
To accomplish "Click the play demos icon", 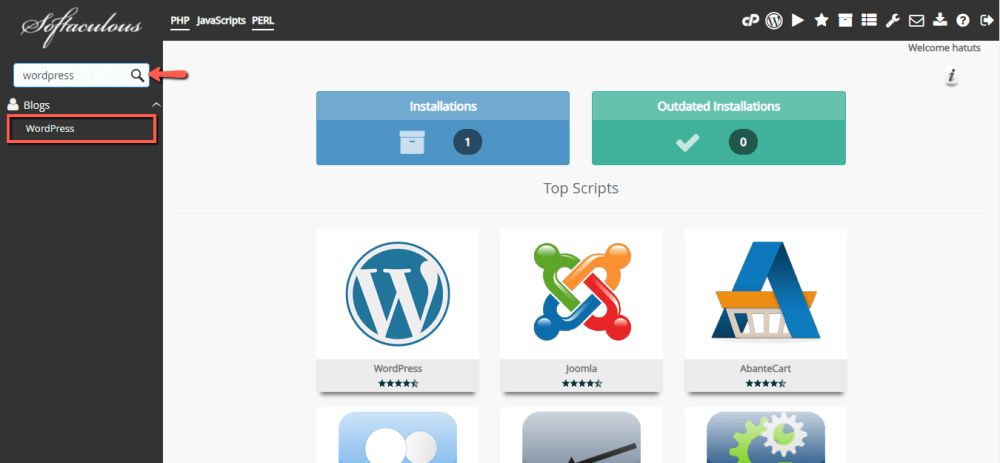I will coord(797,20).
